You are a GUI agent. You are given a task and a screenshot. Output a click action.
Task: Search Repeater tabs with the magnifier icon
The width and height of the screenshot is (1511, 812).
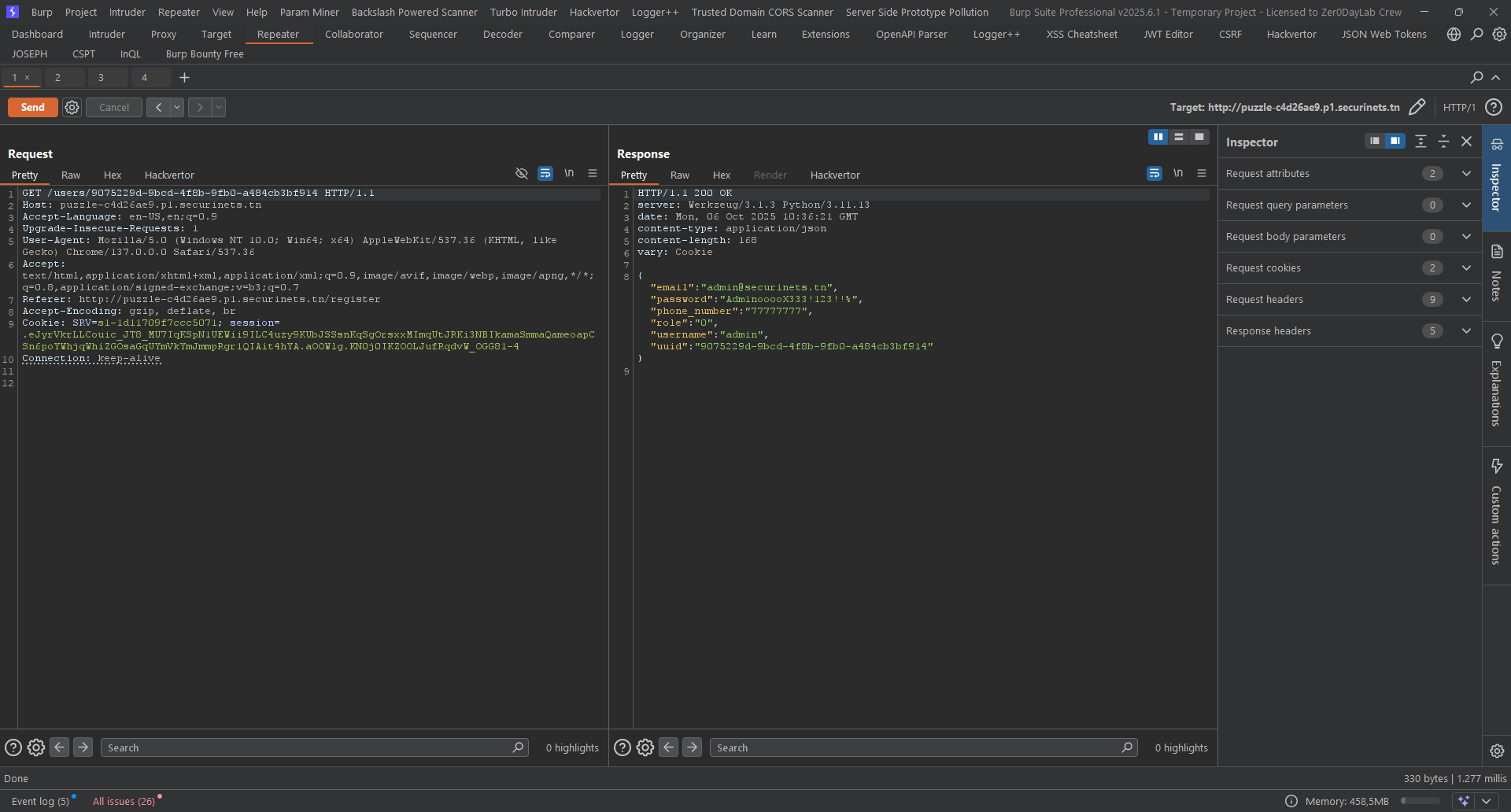click(1476, 77)
